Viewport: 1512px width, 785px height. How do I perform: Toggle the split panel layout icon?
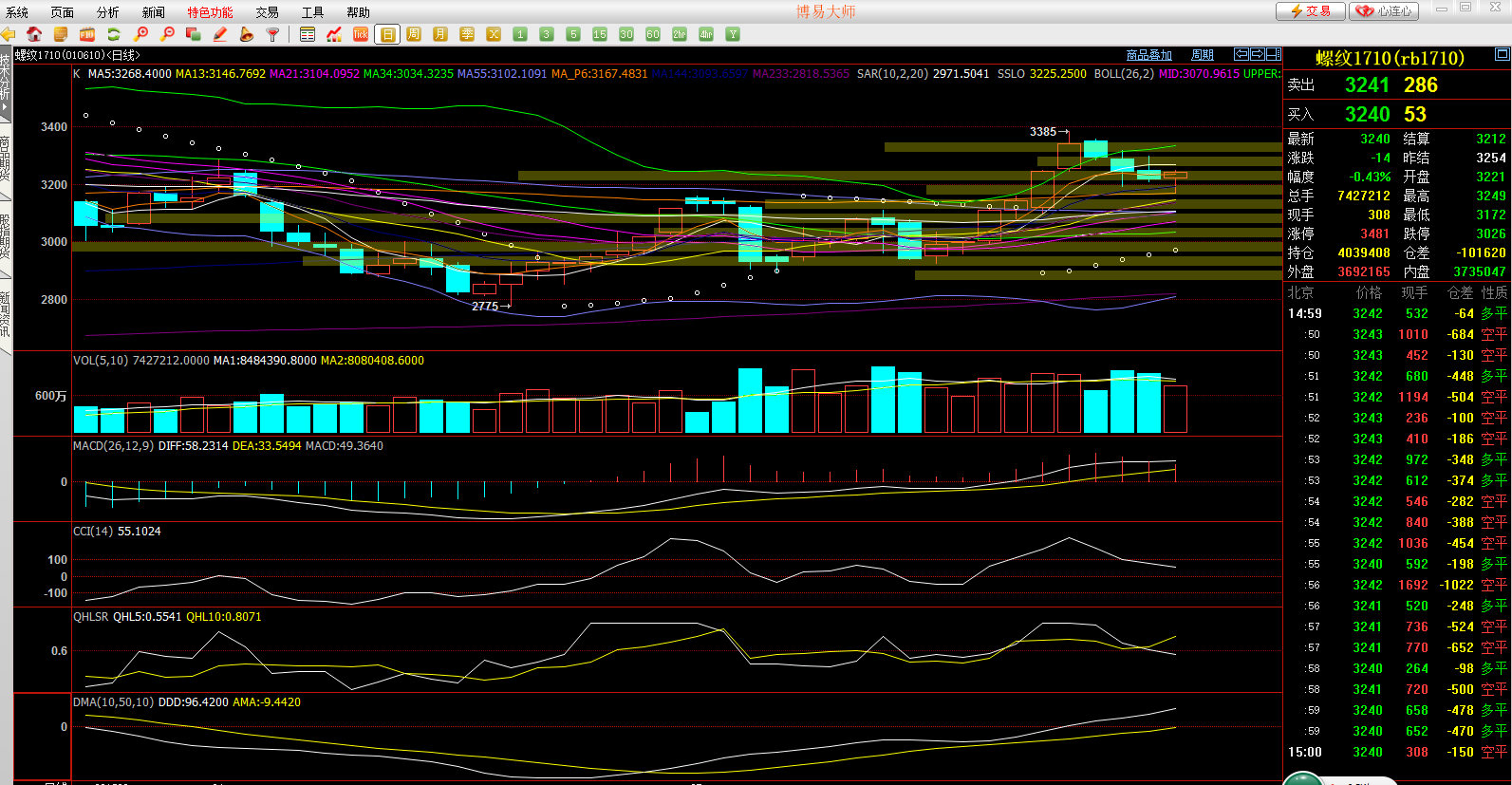[x=1274, y=54]
